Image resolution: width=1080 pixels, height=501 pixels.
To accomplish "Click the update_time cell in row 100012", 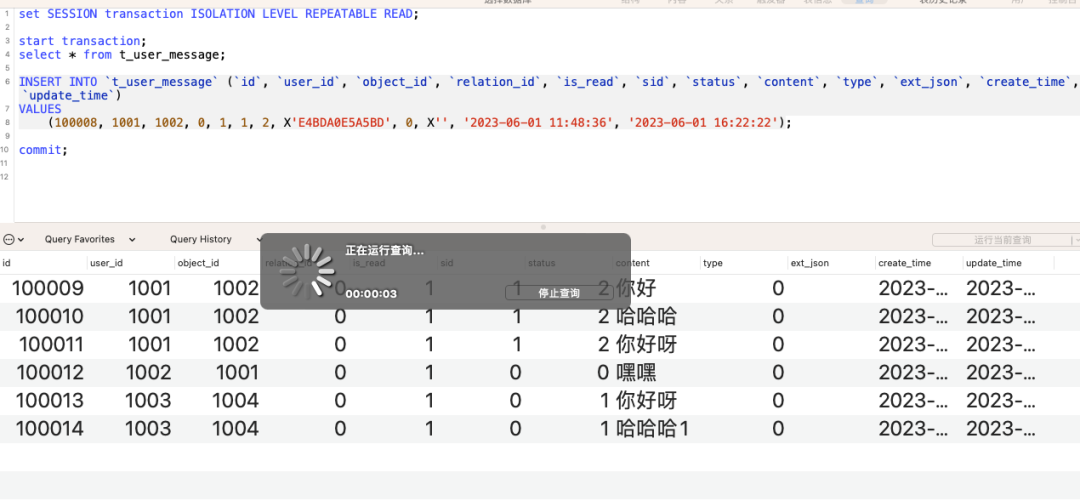I will click(x=1001, y=372).
